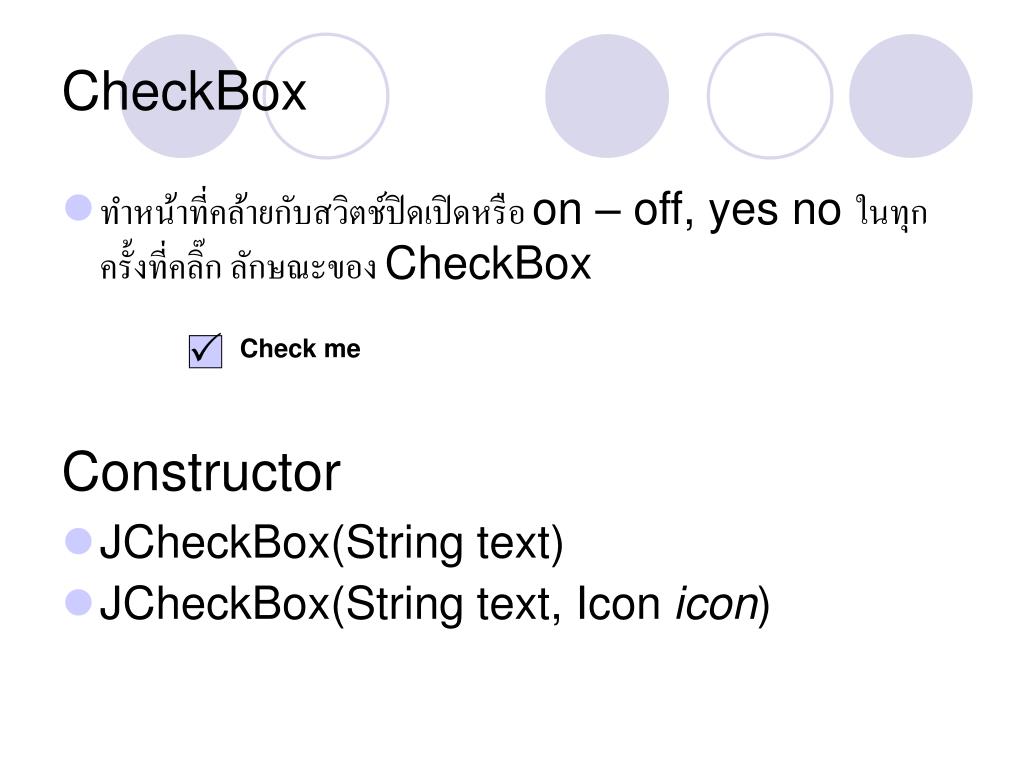Click the checkmark inside the lavender box
This screenshot has width=1024, height=768.
206,349
